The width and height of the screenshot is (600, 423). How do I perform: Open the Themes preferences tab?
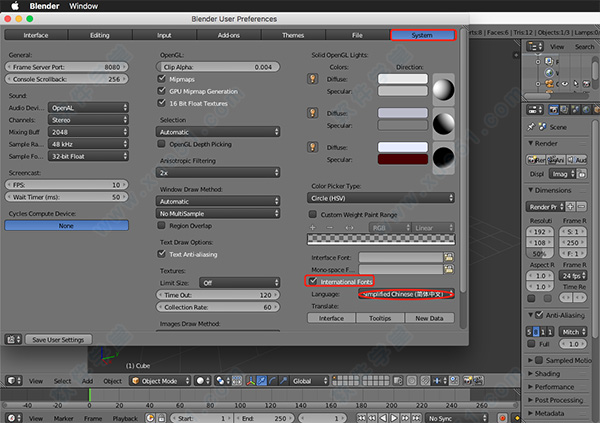293,35
